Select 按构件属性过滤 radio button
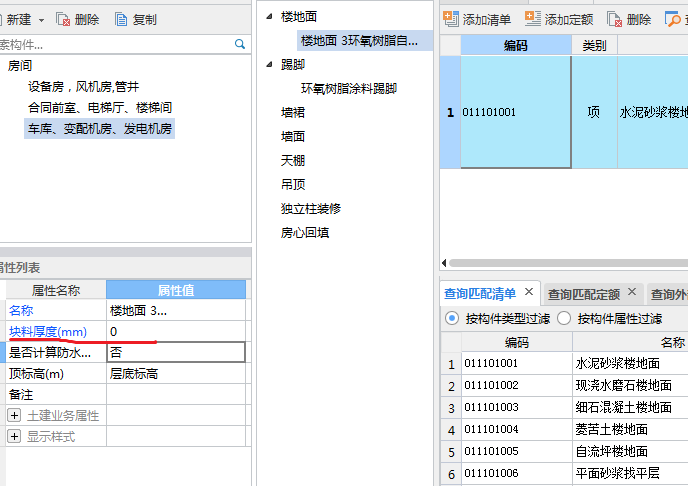Screen dimensions: 688x486 coord(564,318)
